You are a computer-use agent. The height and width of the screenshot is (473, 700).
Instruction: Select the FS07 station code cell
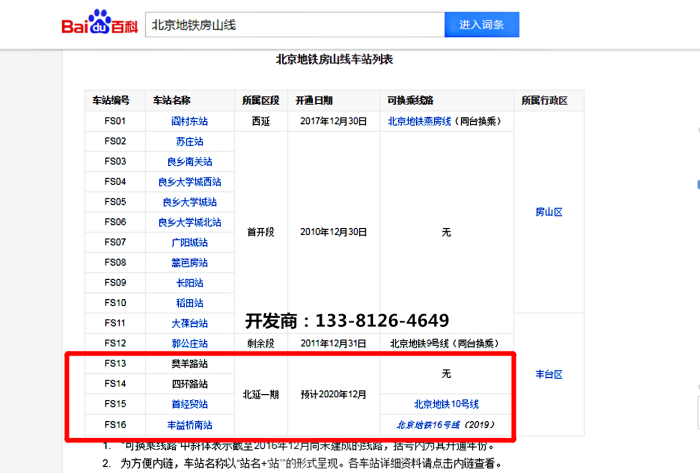[x=115, y=242]
